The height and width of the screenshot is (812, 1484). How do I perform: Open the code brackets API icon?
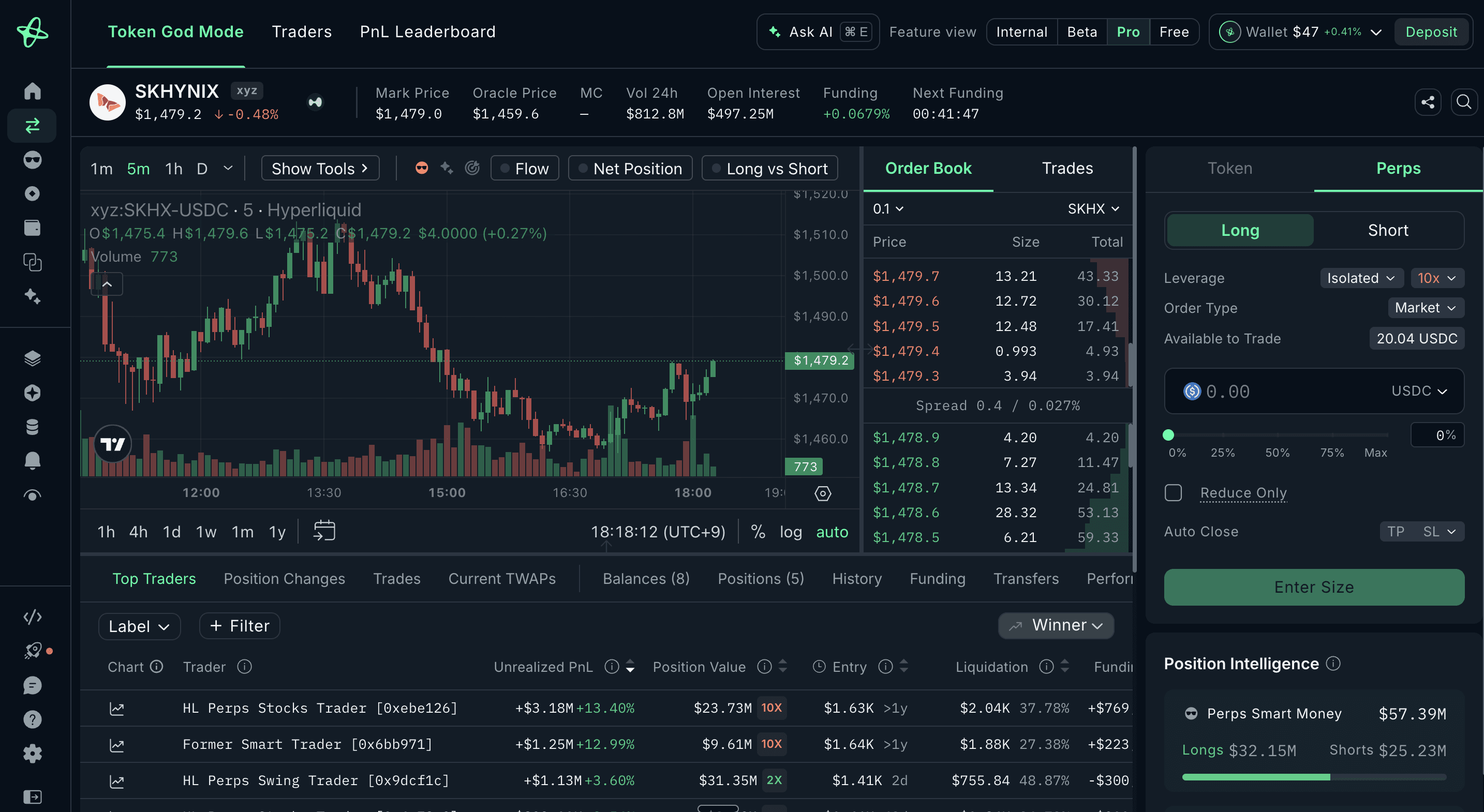tap(32, 617)
